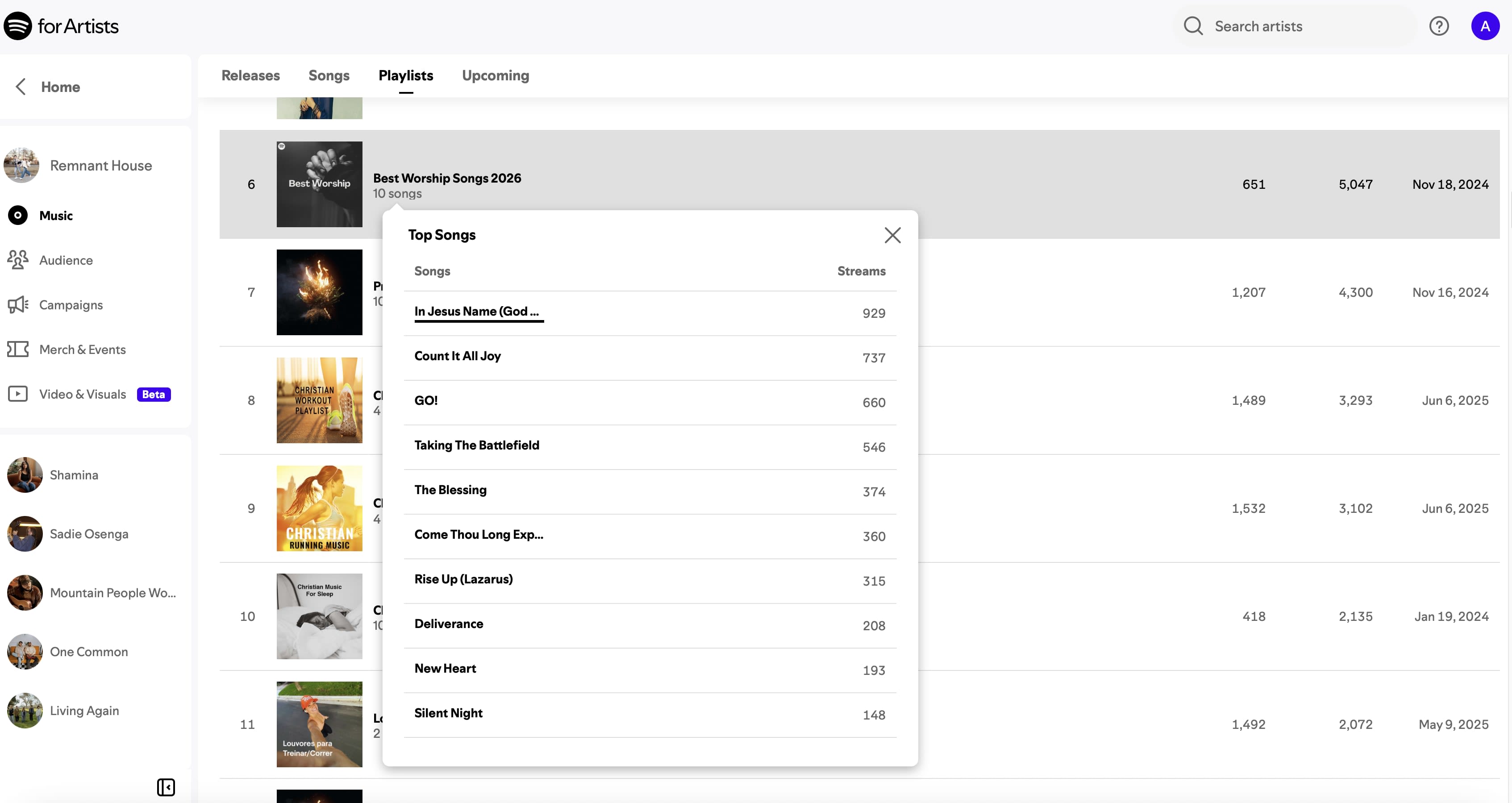Image resolution: width=1512 pixels, height=803 pixels.
Task: Click inside Search artists field
Action: point(1291,26)
